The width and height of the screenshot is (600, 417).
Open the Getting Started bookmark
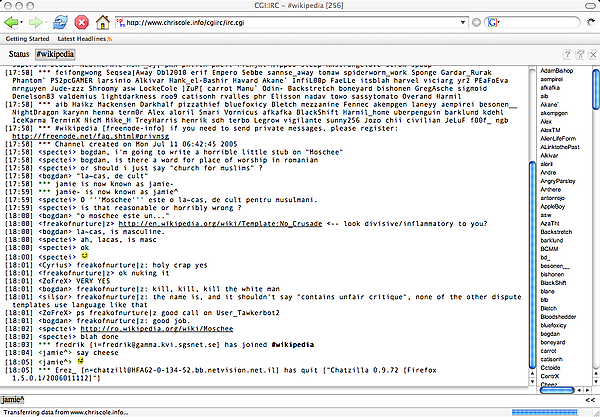point(28,39)
